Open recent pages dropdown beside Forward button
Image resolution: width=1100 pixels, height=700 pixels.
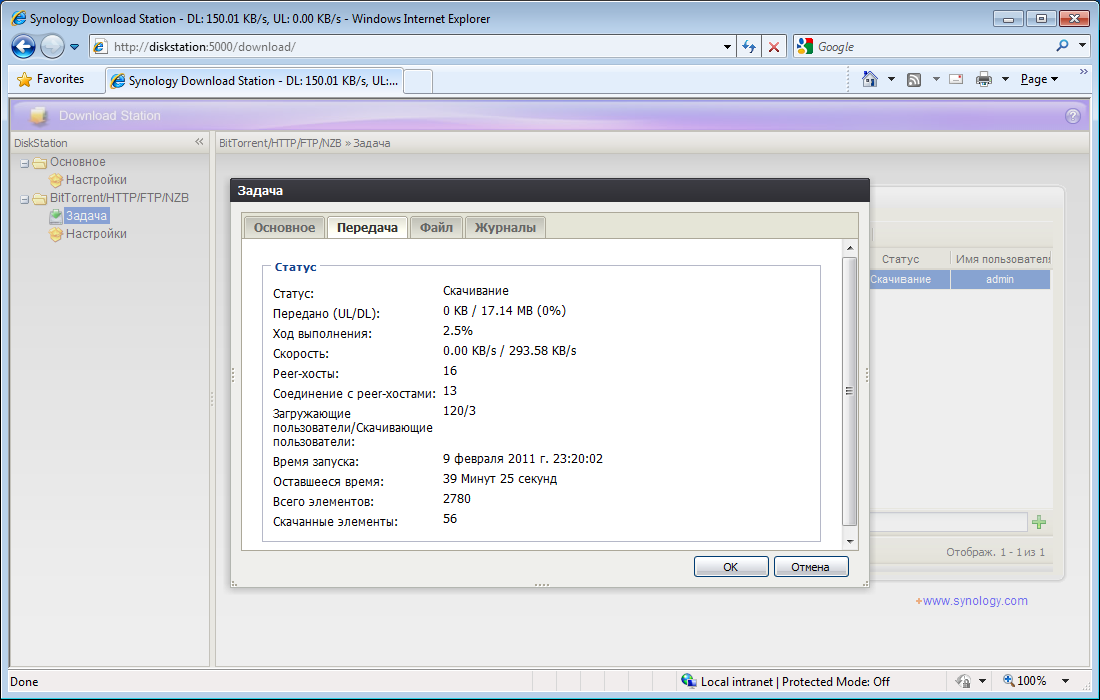click(74, 47)
